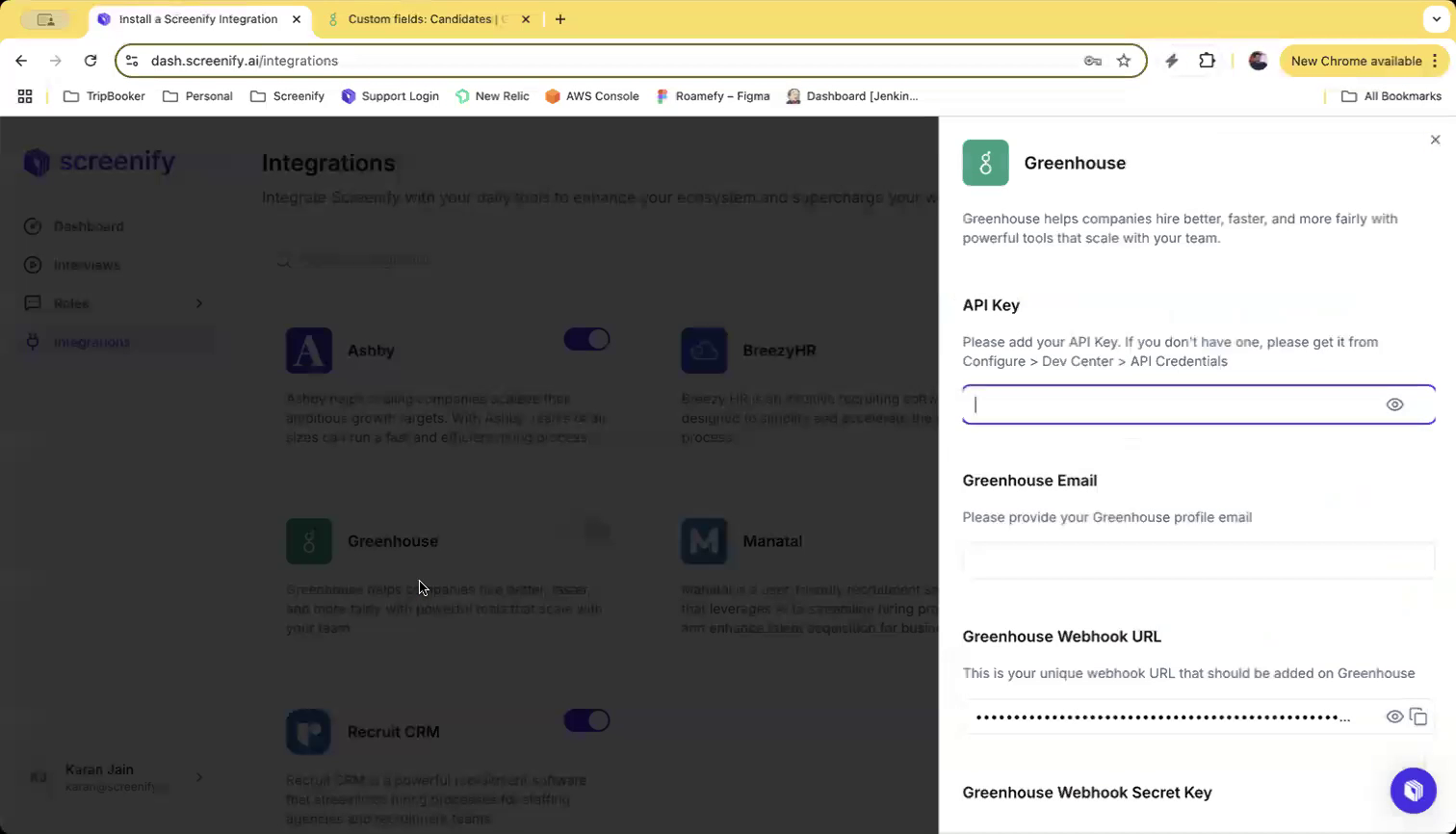Open the Roamefy – Figma bookmark
Viewport: 1456px width, 834px height.
tap(713, 96)
